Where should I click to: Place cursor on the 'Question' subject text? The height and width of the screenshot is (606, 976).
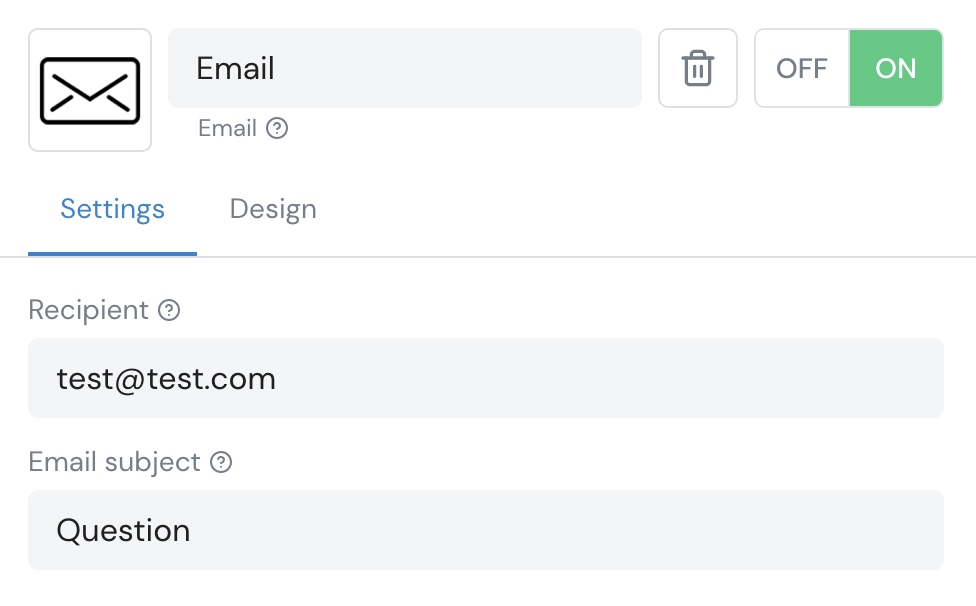[123, 530]
